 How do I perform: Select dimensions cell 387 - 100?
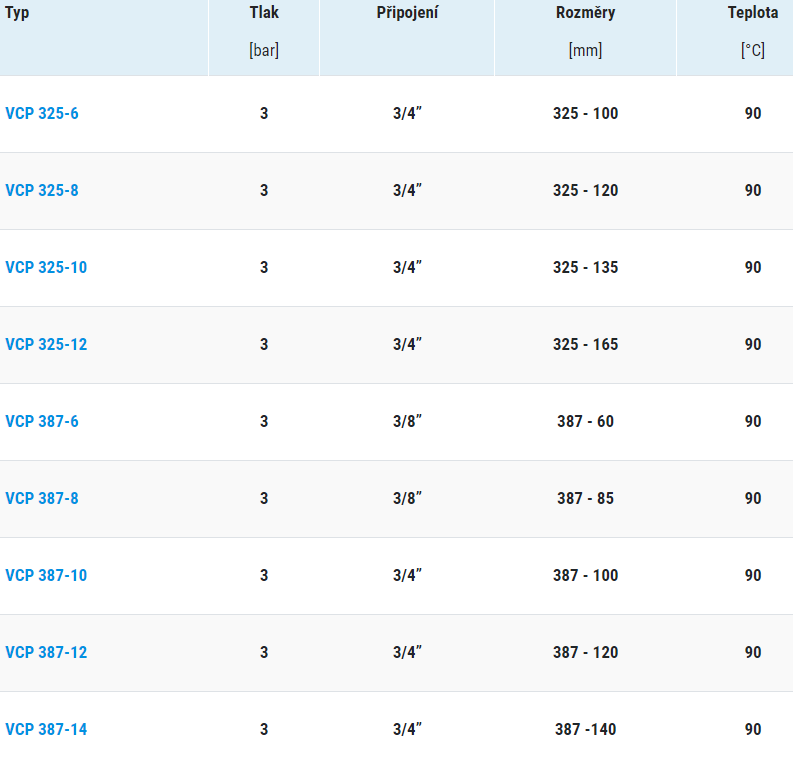pyautogui.click(x=586, y=575)
